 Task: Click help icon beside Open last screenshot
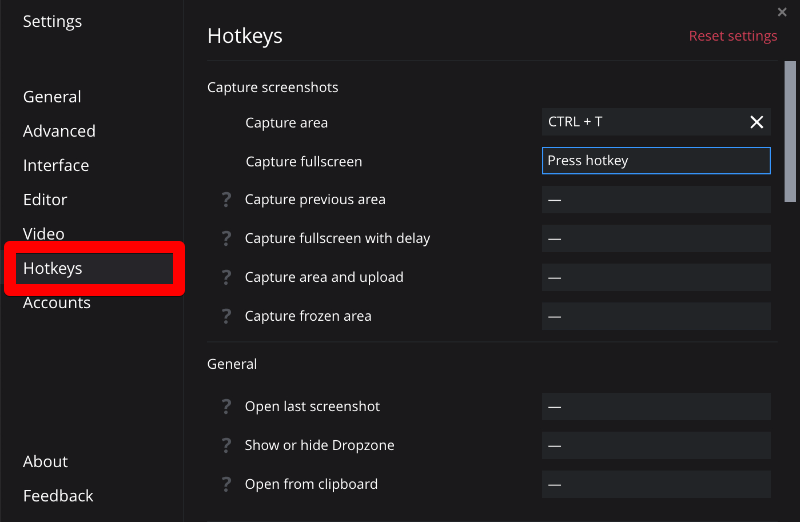tap(226, 407)
